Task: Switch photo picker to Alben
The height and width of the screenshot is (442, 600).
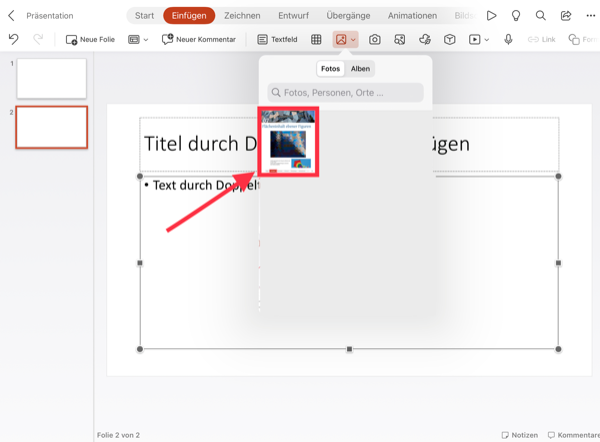Action: coord(360,69)
